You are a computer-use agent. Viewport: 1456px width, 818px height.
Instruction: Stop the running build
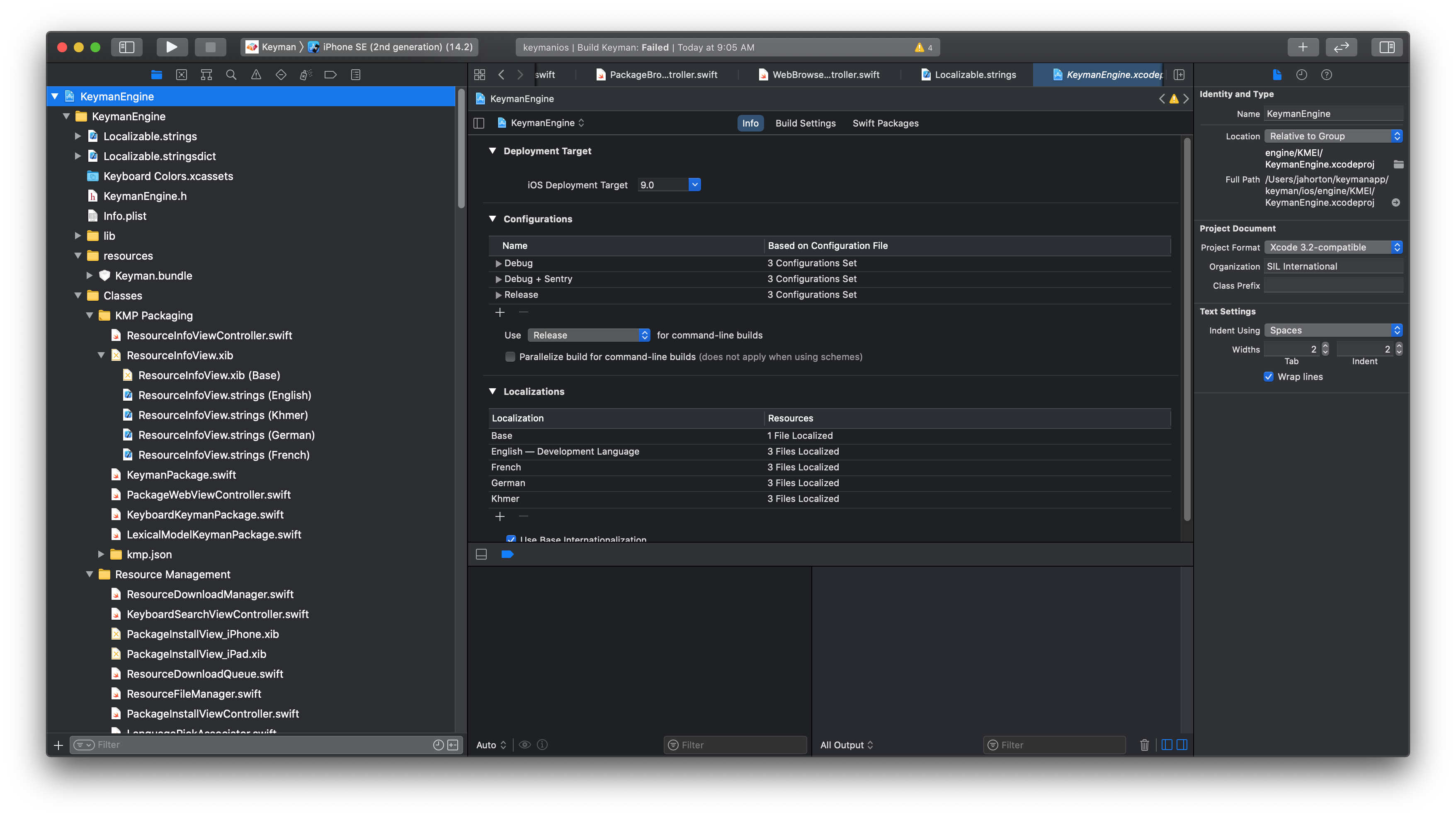tap(210, 47)
